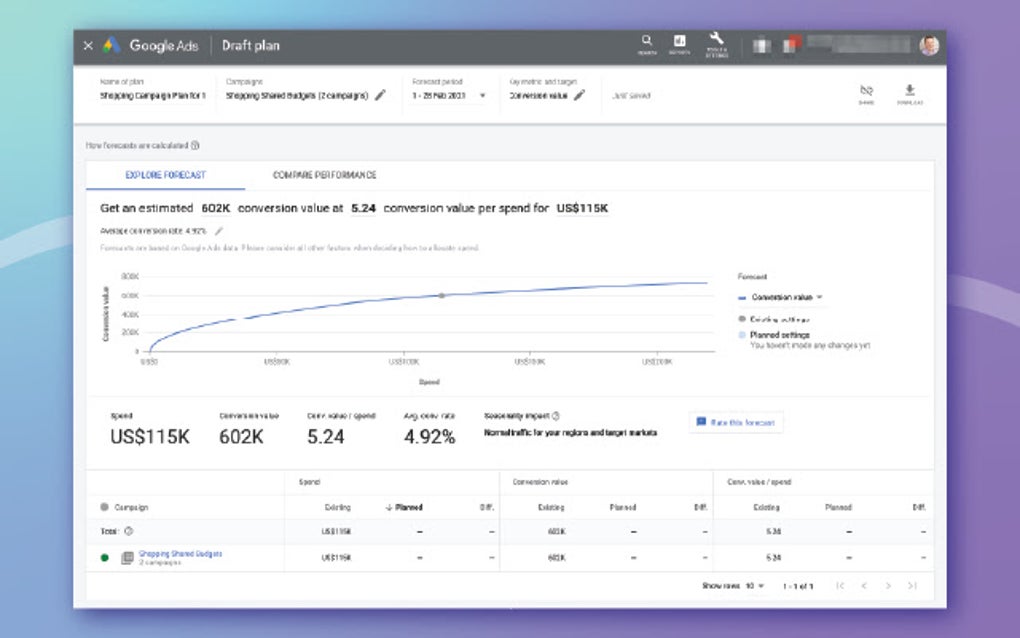Click the profile avatar picture

tap(928, 45)
